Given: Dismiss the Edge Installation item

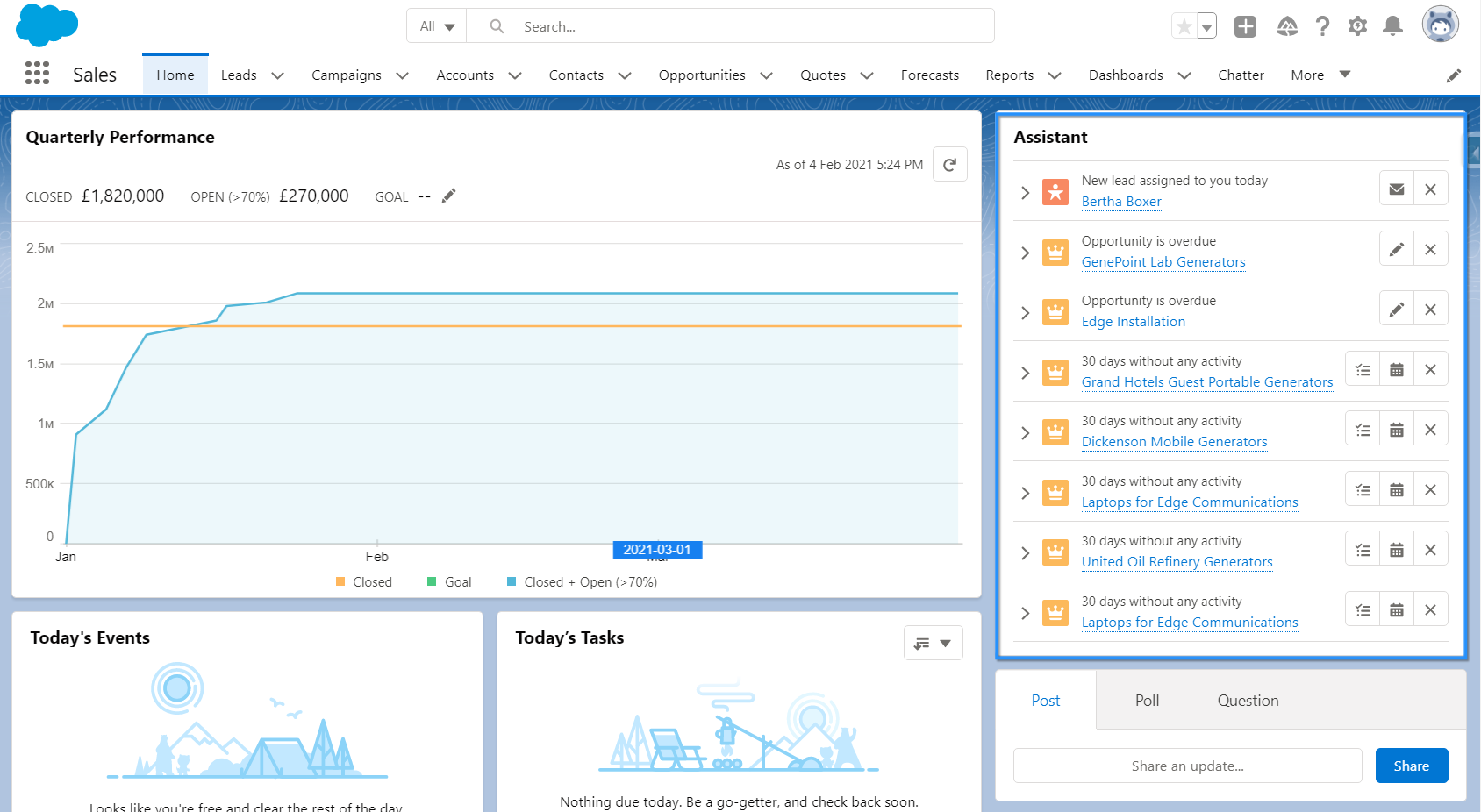Looking at the screenshot, I should [1430, 309].
